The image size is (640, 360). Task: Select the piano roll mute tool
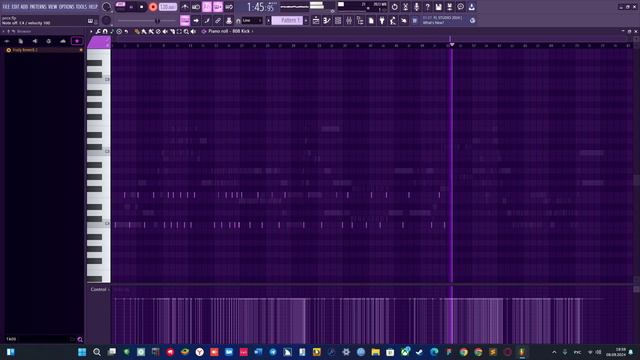[165, 31]
